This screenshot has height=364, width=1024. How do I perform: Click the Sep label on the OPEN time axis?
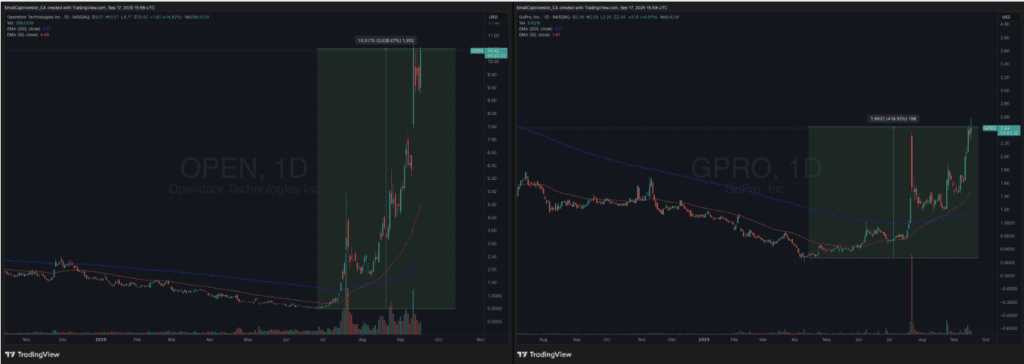point(401,340)
